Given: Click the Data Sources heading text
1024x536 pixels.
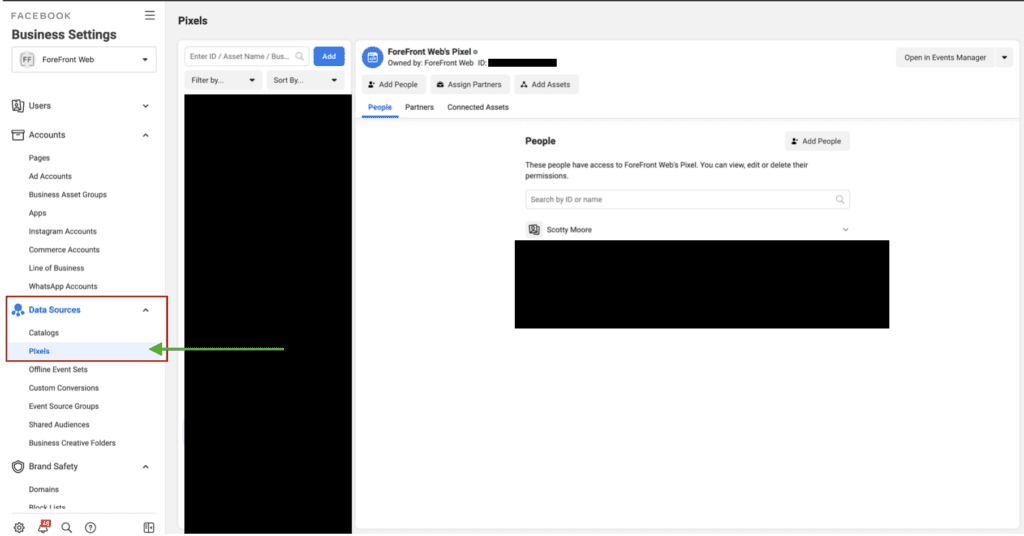Looking at the screenshot, I should 54,310.
